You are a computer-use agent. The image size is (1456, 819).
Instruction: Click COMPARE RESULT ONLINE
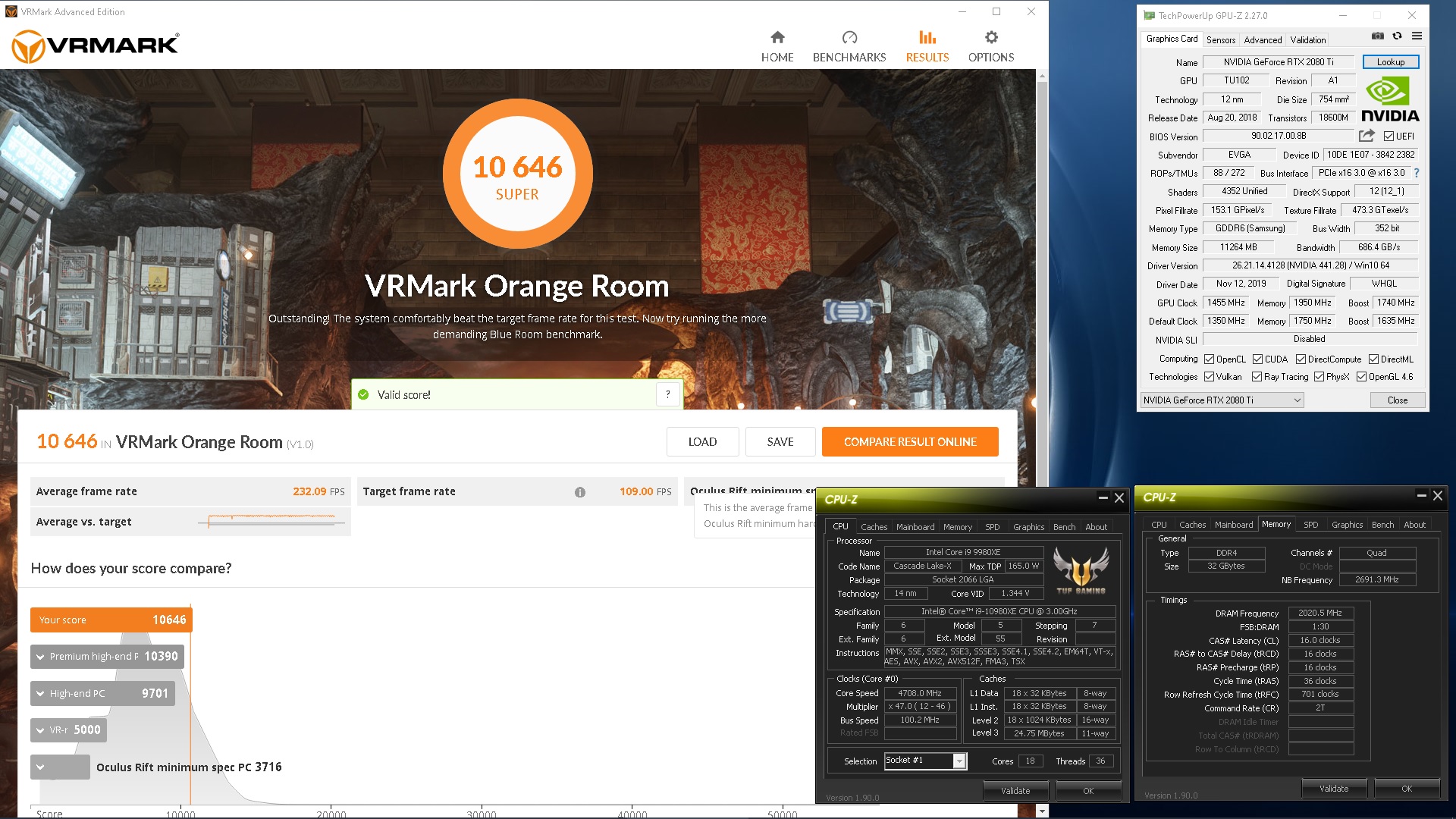910,442
